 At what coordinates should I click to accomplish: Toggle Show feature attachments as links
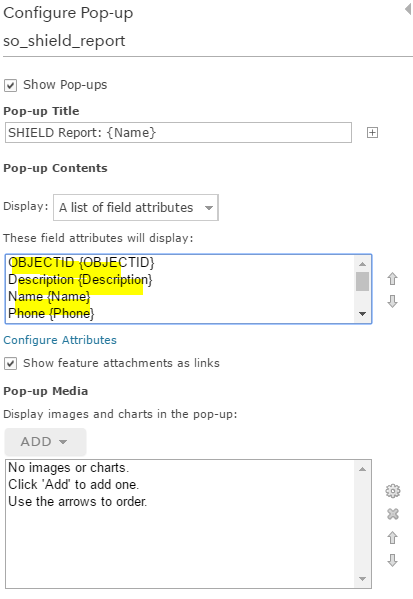10,363
